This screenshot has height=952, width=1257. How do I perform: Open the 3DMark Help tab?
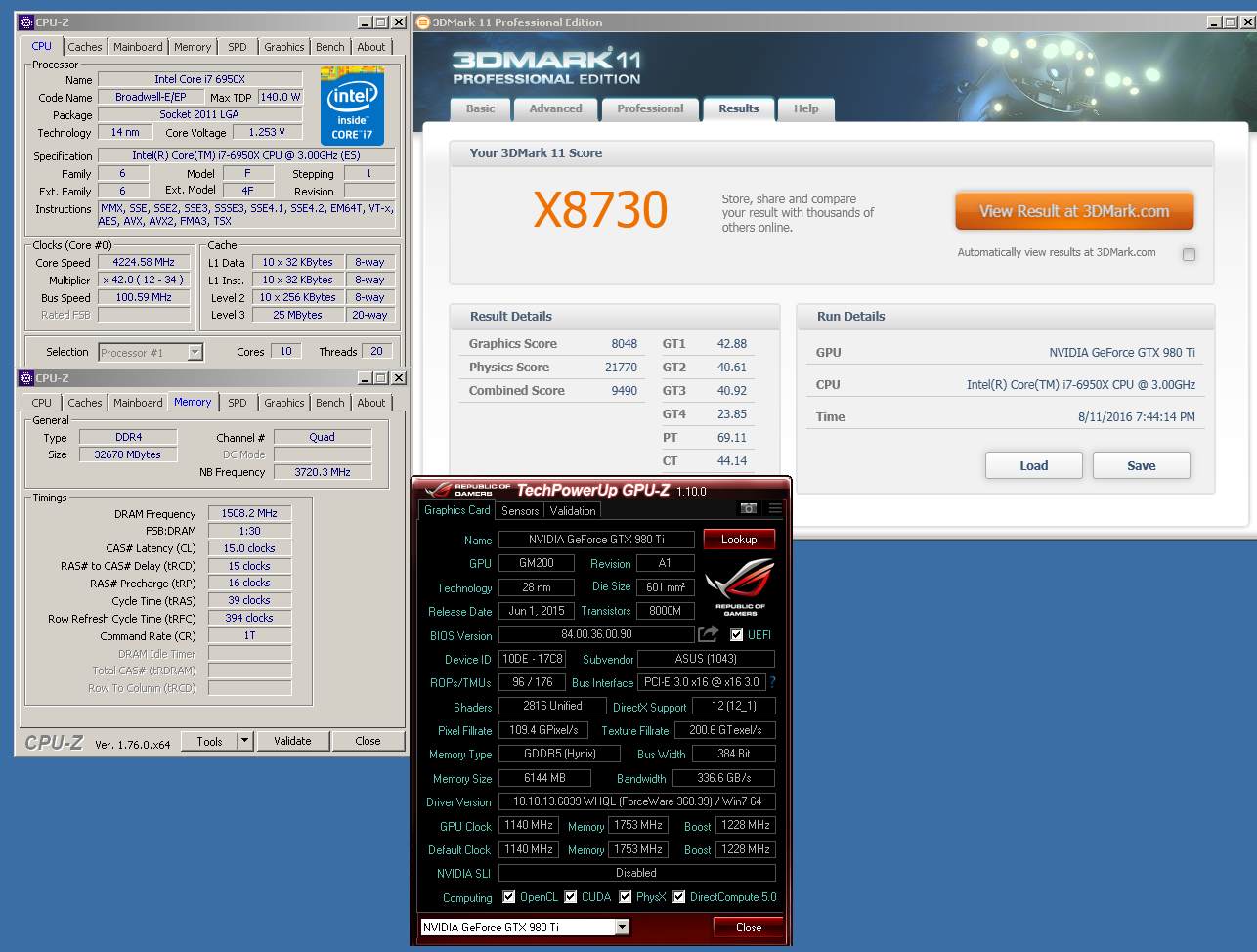click(x=806, y=108)
